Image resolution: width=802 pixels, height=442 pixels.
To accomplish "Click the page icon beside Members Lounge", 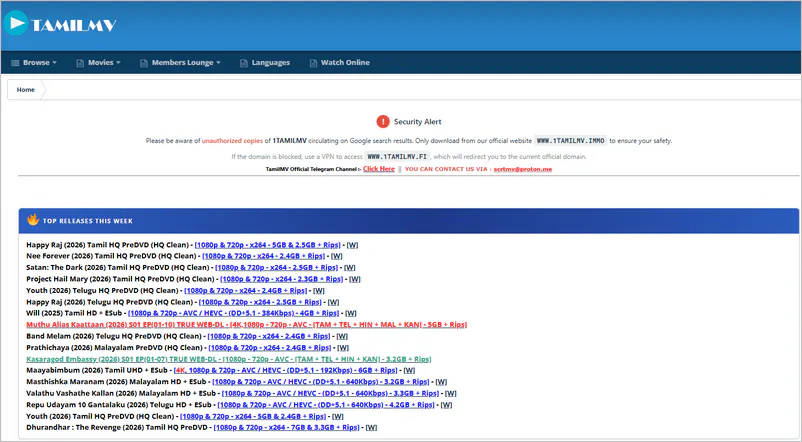I will [143, 63].
